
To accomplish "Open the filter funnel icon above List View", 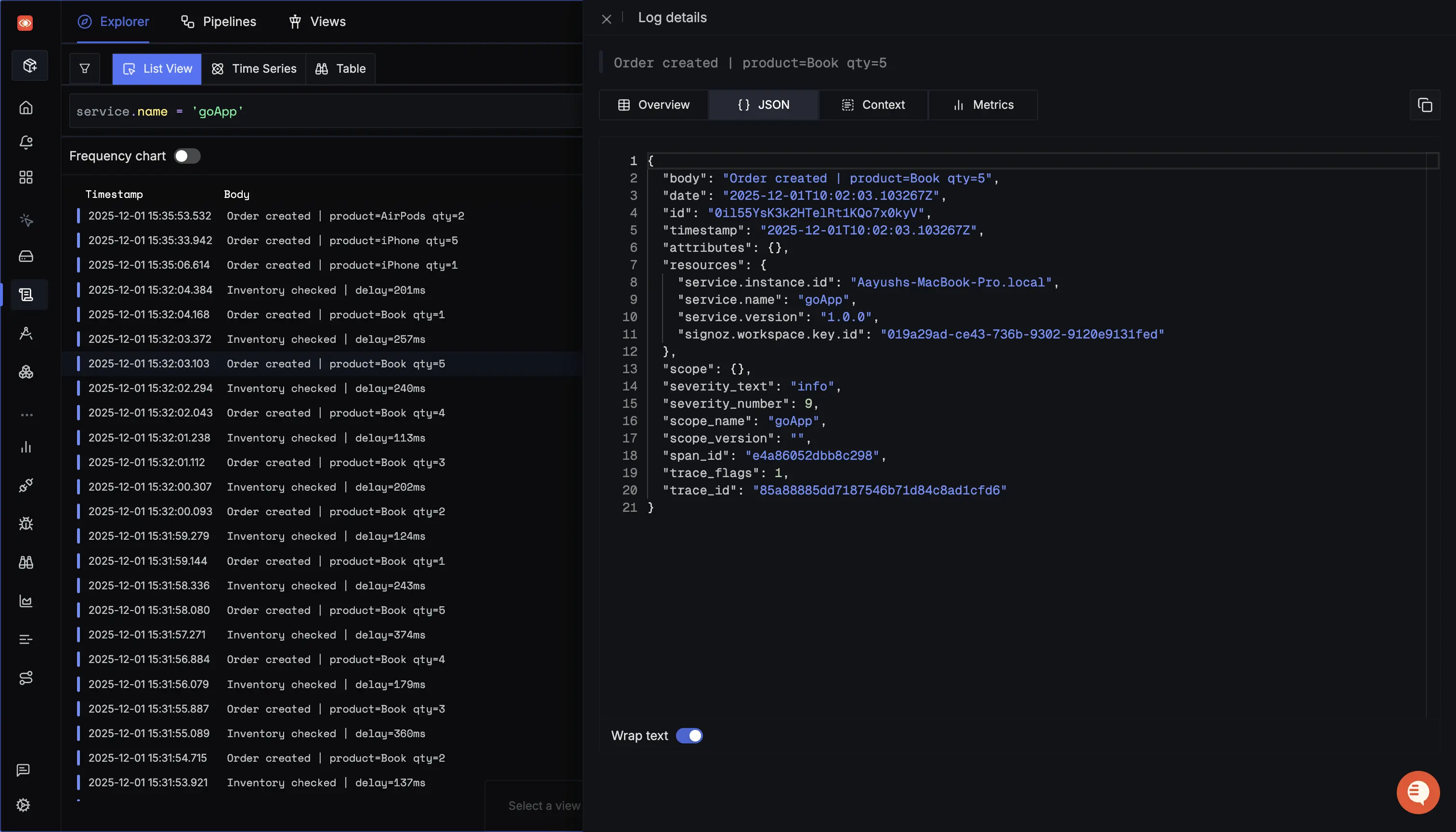I will (x=84, y=68).
